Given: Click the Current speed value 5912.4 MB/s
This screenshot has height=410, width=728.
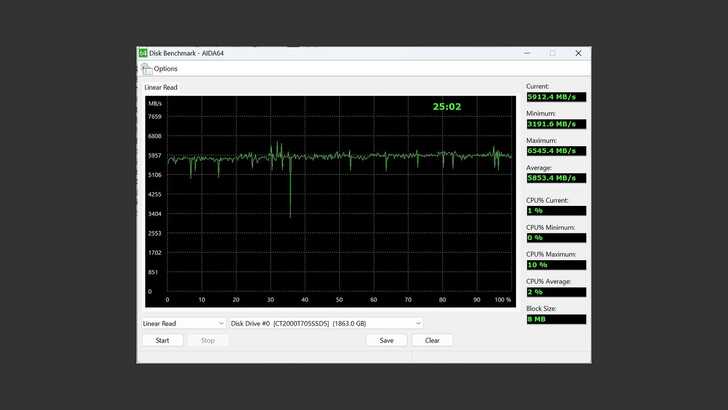Looking at the screenshot, I should (556, 97).
